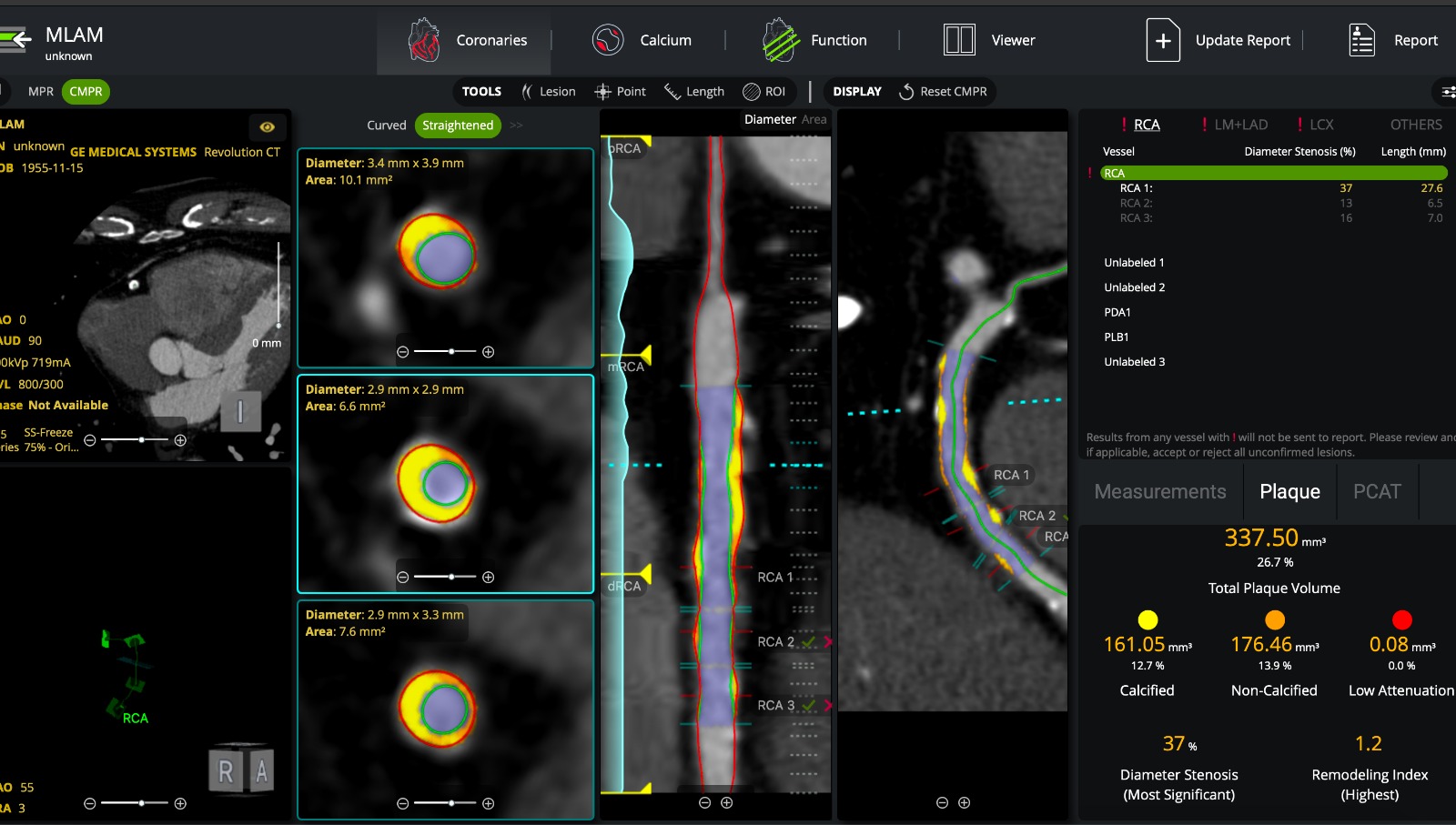Click the Reset CMPR button
Viewport: 1456px width, 825px height.
tap(943, 92)
